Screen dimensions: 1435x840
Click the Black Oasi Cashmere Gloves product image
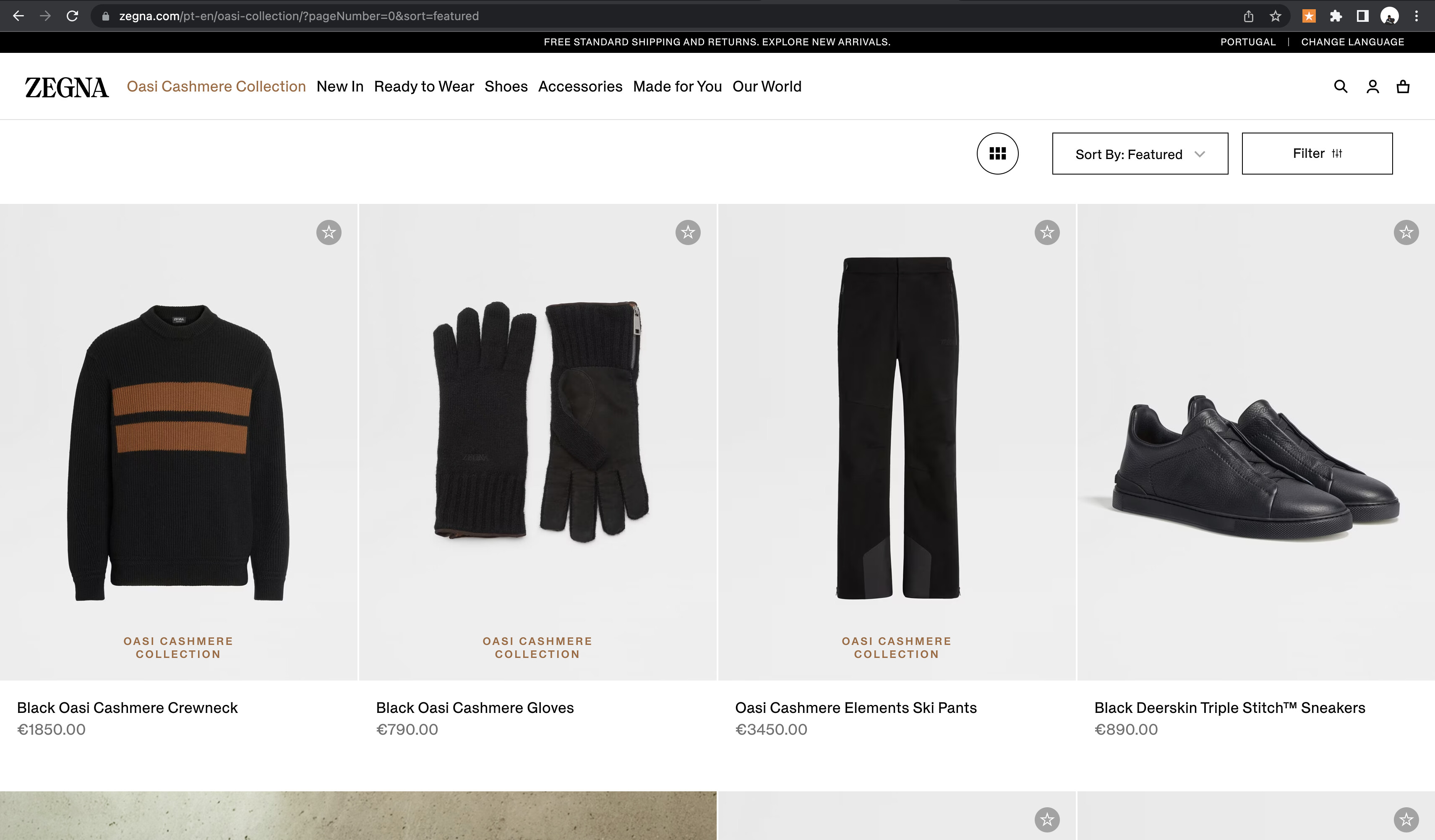tap(538, 421)
